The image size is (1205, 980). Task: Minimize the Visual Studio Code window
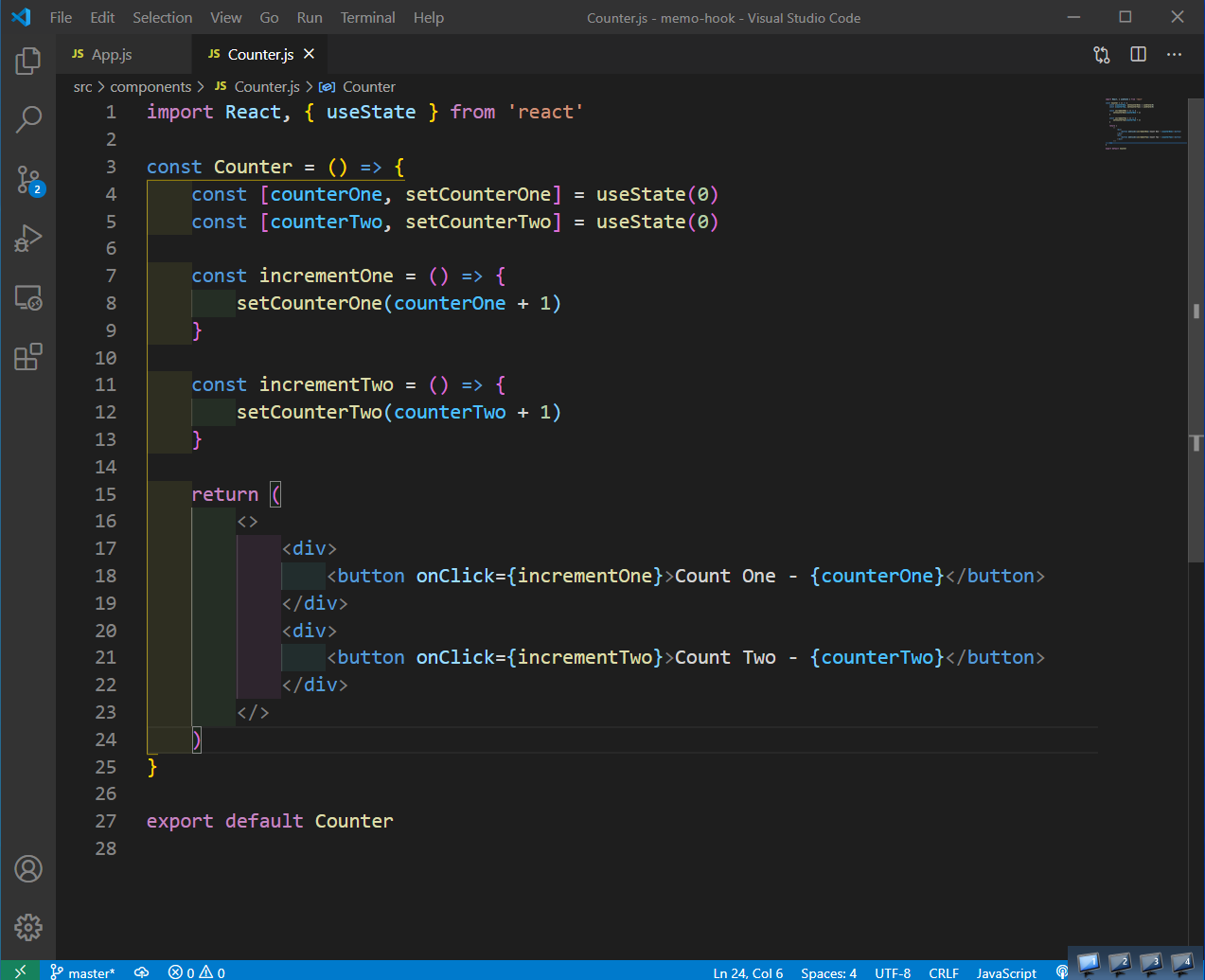tap(1074, 17)
